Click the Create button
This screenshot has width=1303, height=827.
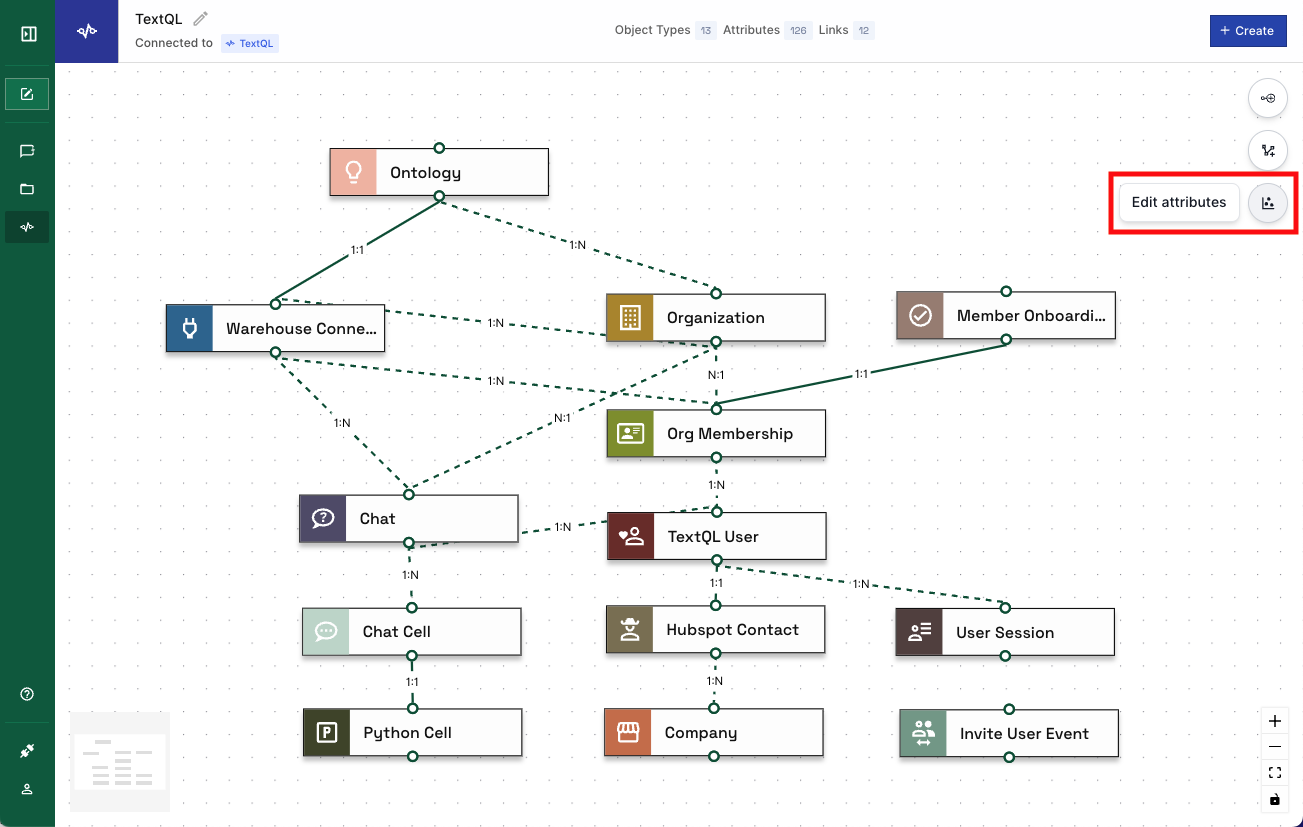click(1248, 31)
